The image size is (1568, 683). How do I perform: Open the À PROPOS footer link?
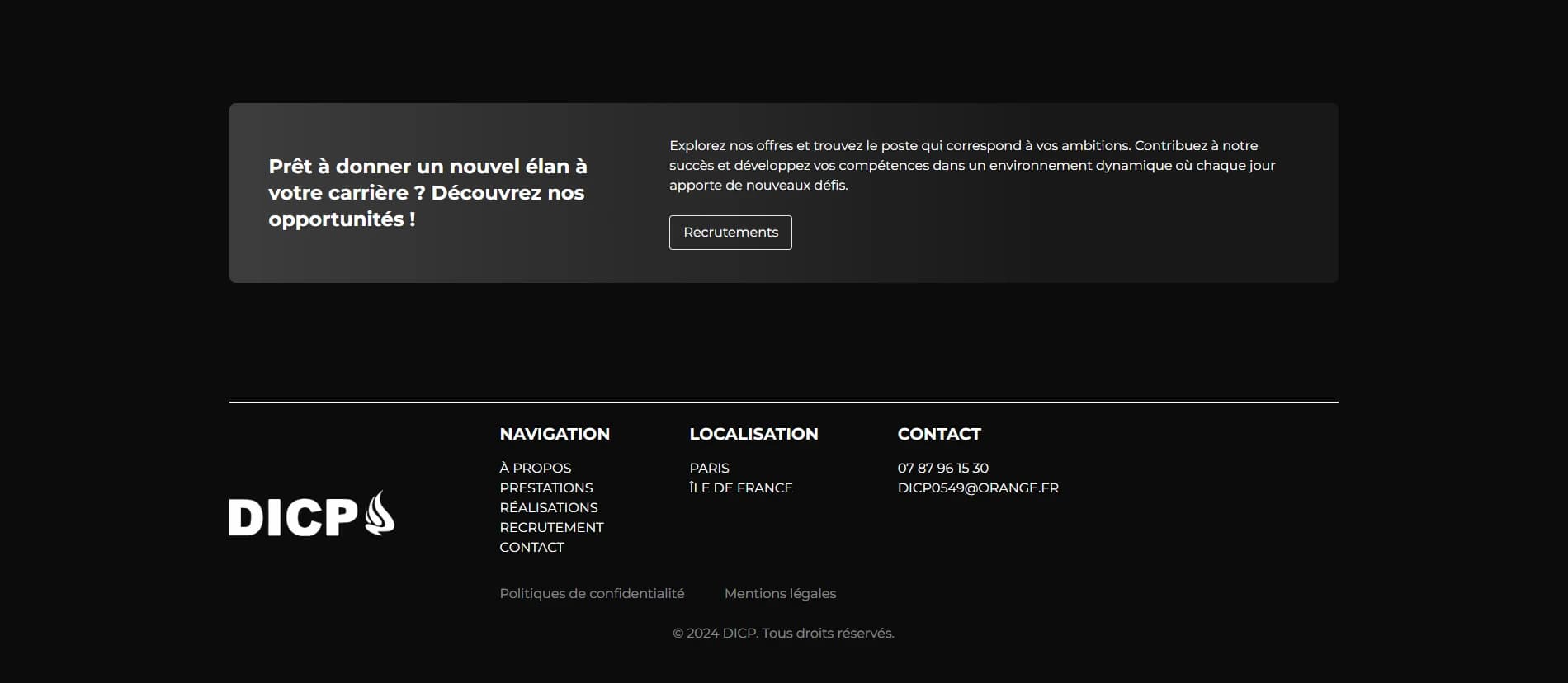[x=535, y=468]
